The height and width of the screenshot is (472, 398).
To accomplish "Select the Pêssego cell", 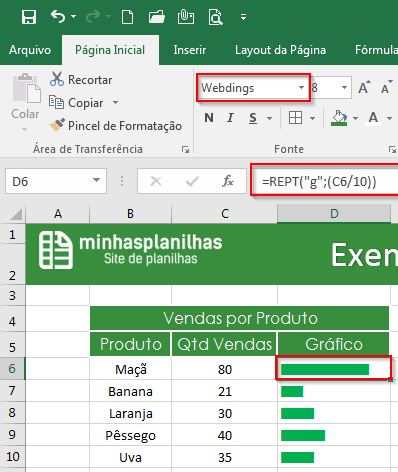I will click(130, 435).
